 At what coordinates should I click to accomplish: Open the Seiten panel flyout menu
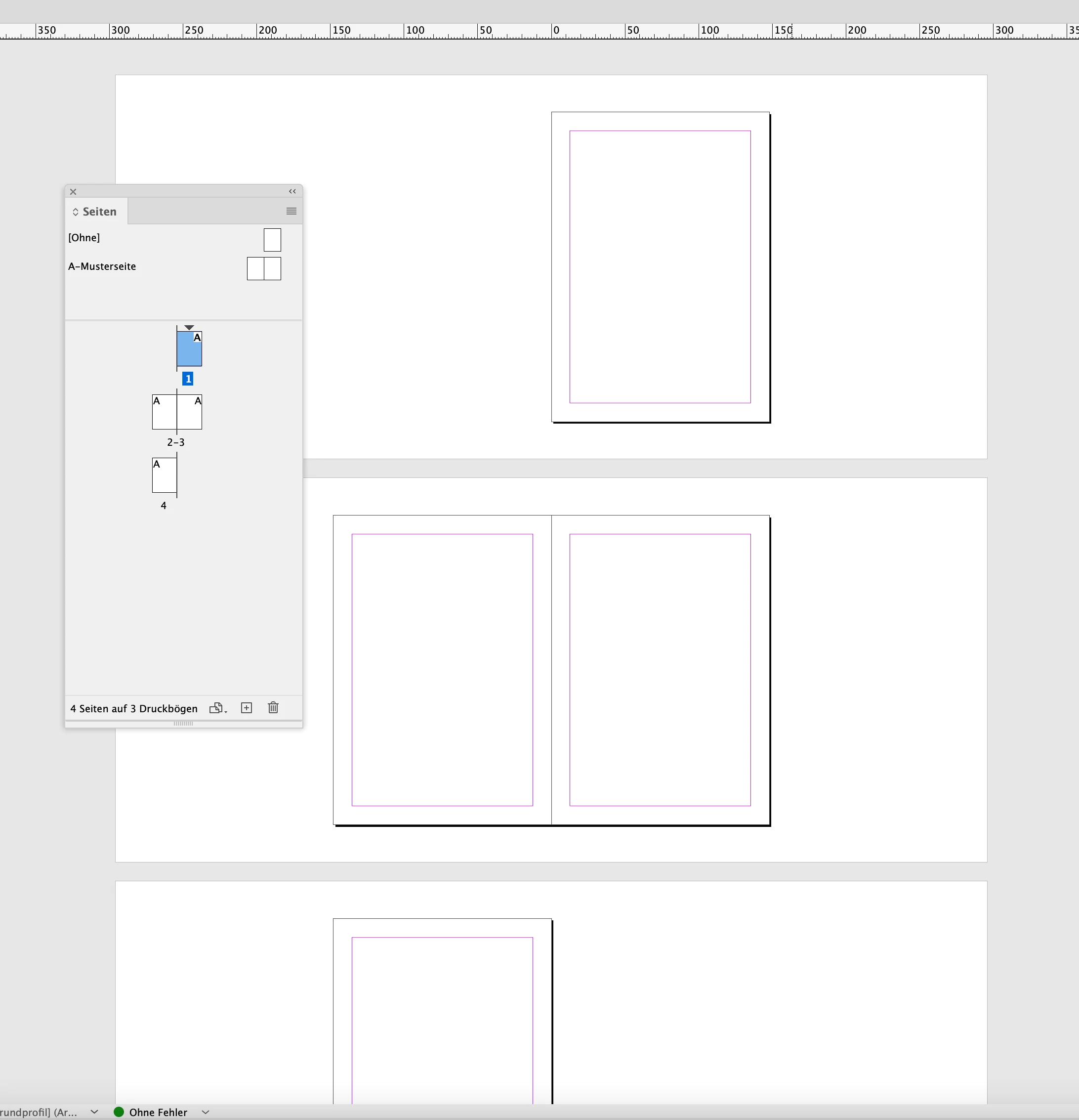[x=291, y=212]
